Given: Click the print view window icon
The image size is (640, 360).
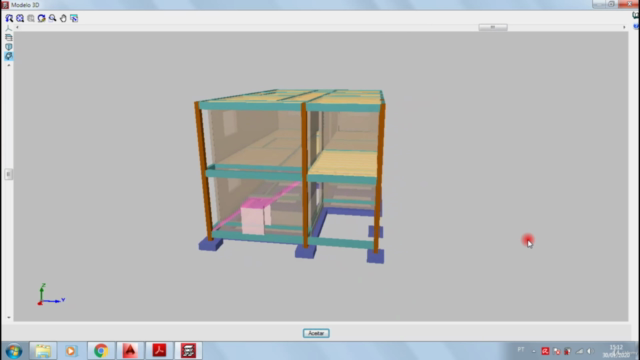Looking at the screenshot, I should pyautogui.click(x=74, y=18).
